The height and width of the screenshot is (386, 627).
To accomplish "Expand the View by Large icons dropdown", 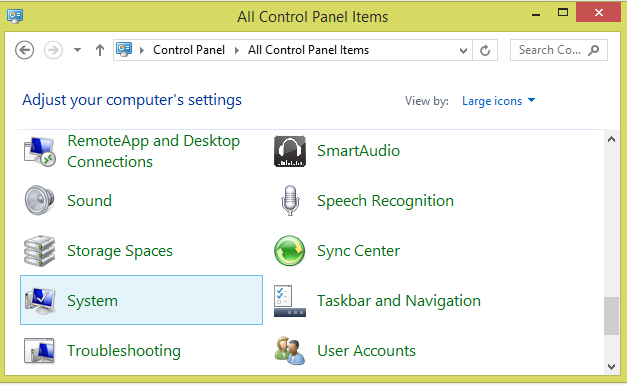I will [498, 101].
